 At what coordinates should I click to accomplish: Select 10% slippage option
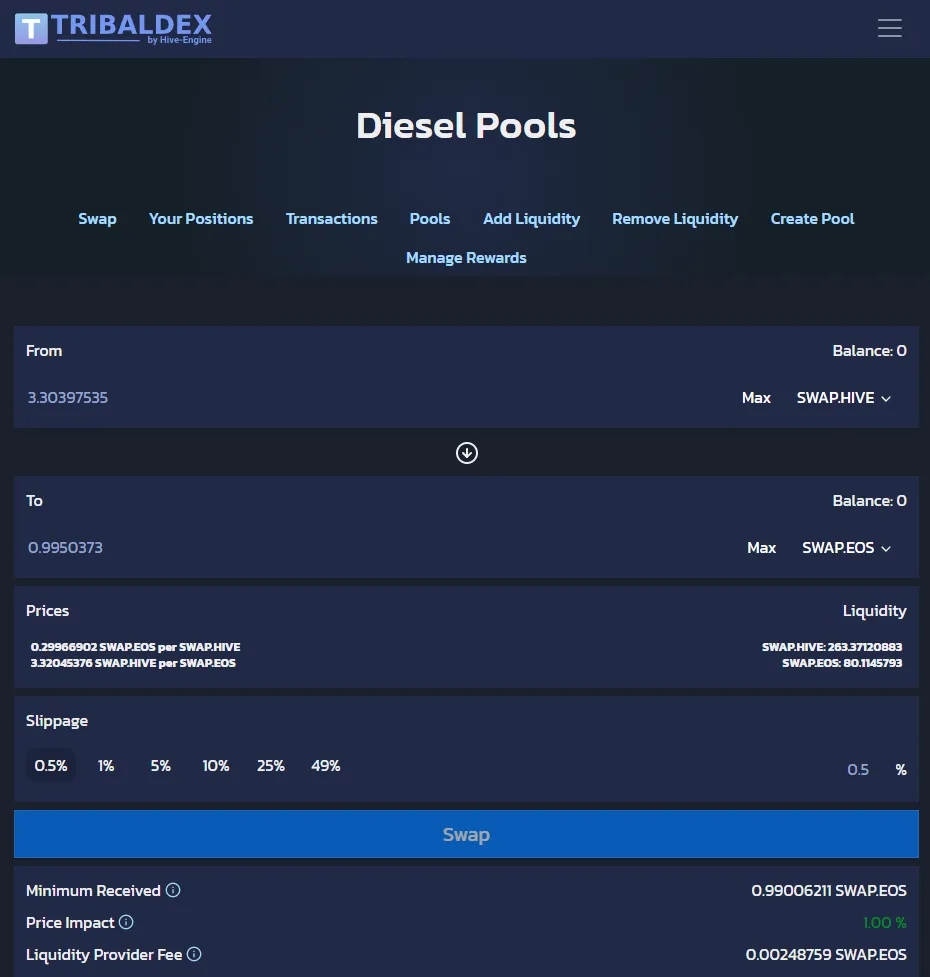tap(216, 766)
